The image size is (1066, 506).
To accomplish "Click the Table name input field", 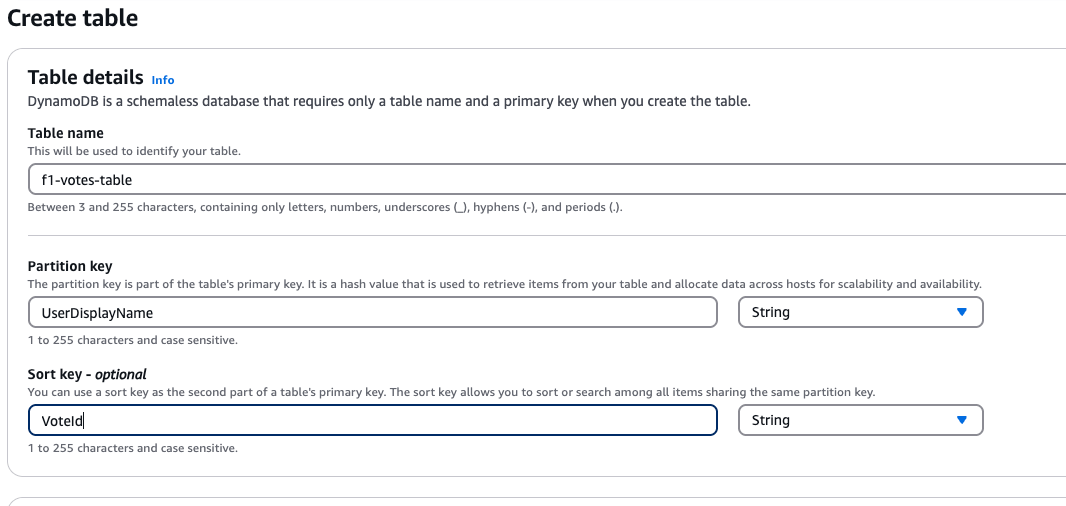I will pos(540,180).
